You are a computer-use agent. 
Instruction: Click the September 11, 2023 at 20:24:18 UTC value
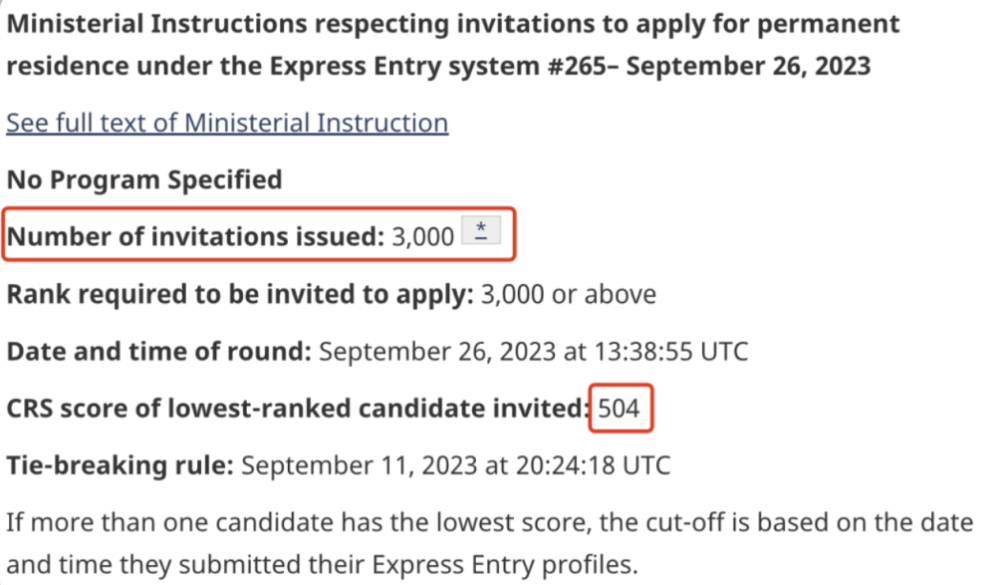[456, 466]
